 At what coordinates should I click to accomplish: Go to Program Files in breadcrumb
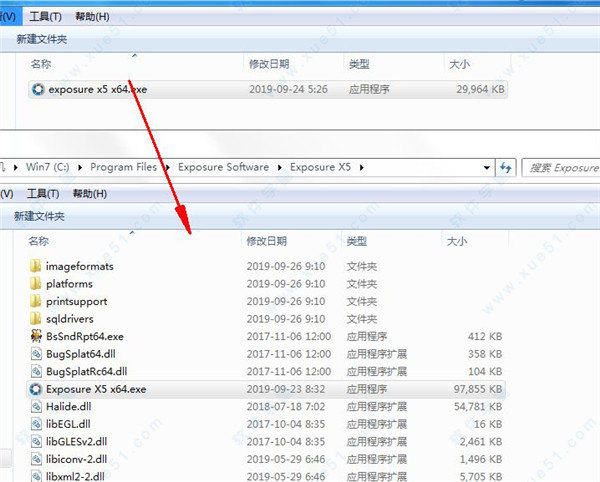click(124, 167)
